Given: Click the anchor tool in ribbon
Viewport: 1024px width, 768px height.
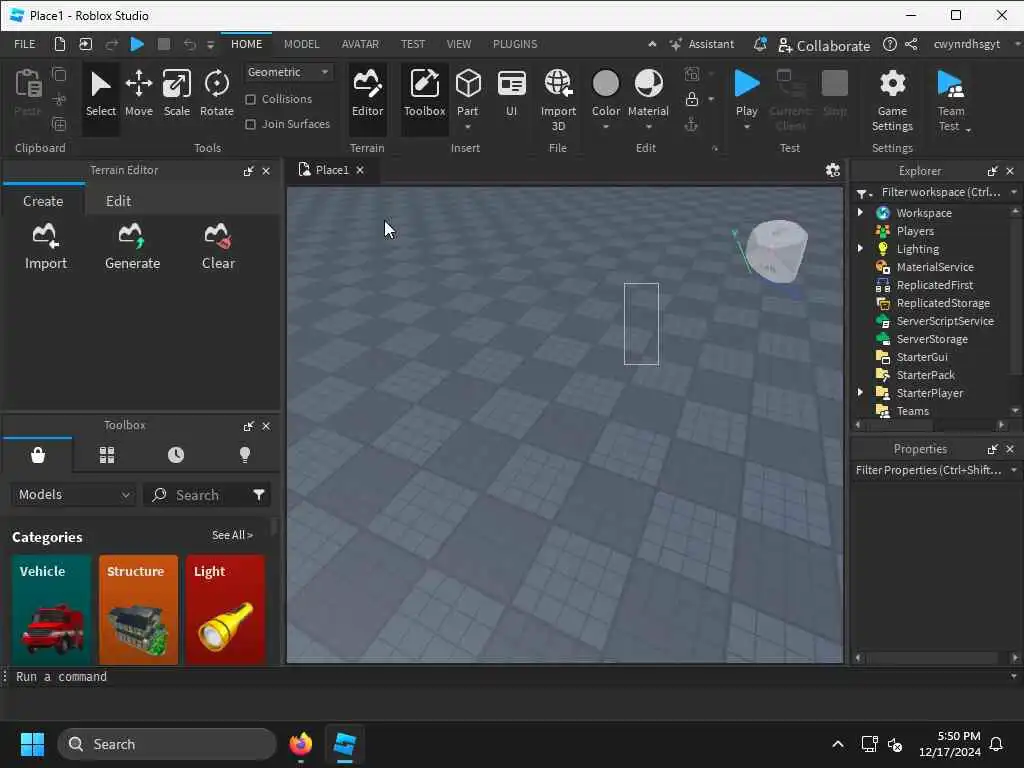Looking at the screenshot, I should [x=692, y=124].
